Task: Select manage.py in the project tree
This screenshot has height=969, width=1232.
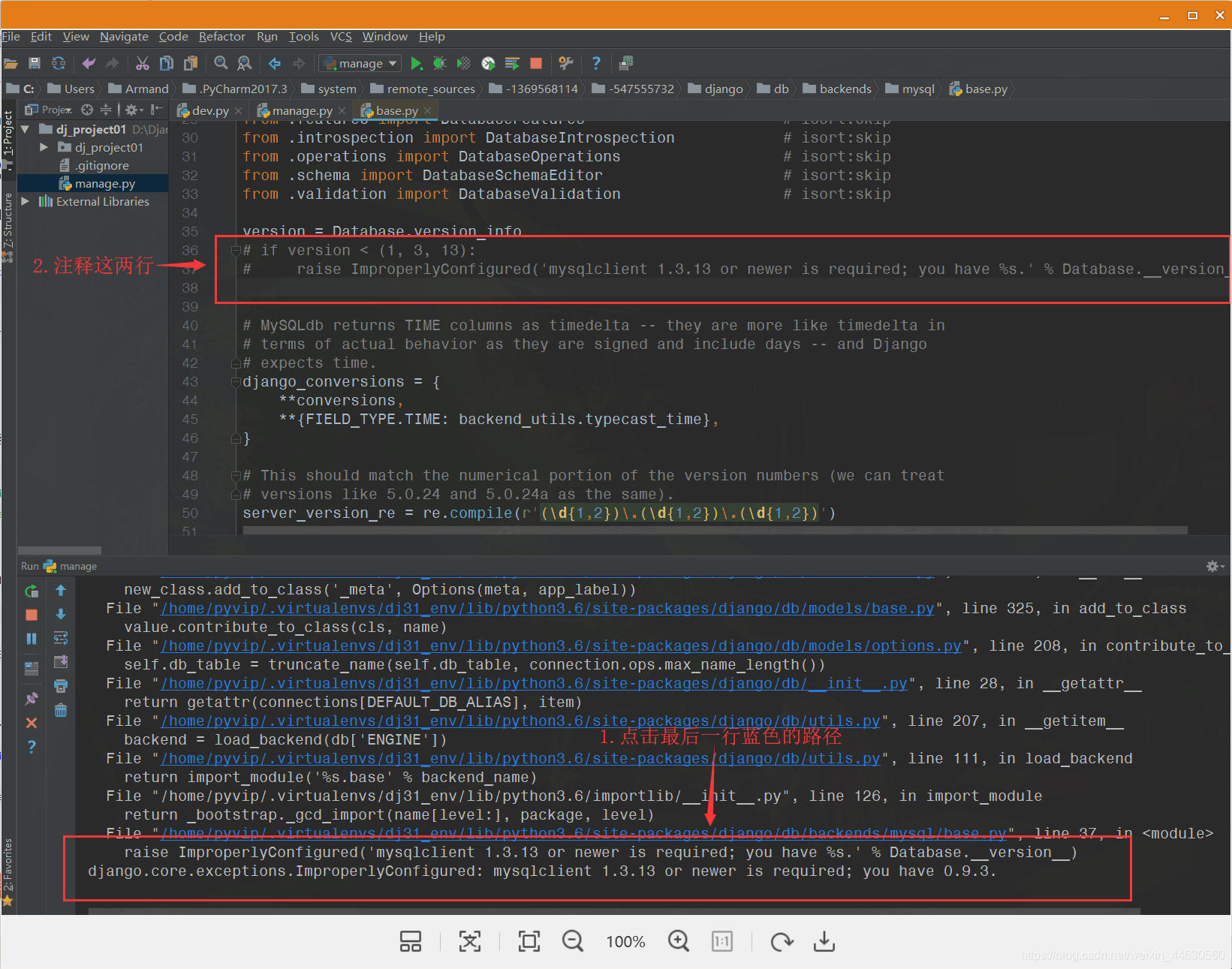Action: (x=105, y=183)
